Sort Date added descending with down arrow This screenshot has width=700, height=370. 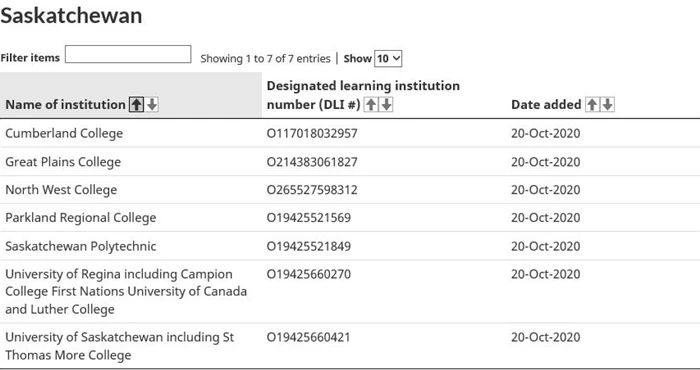click(608, 104)
